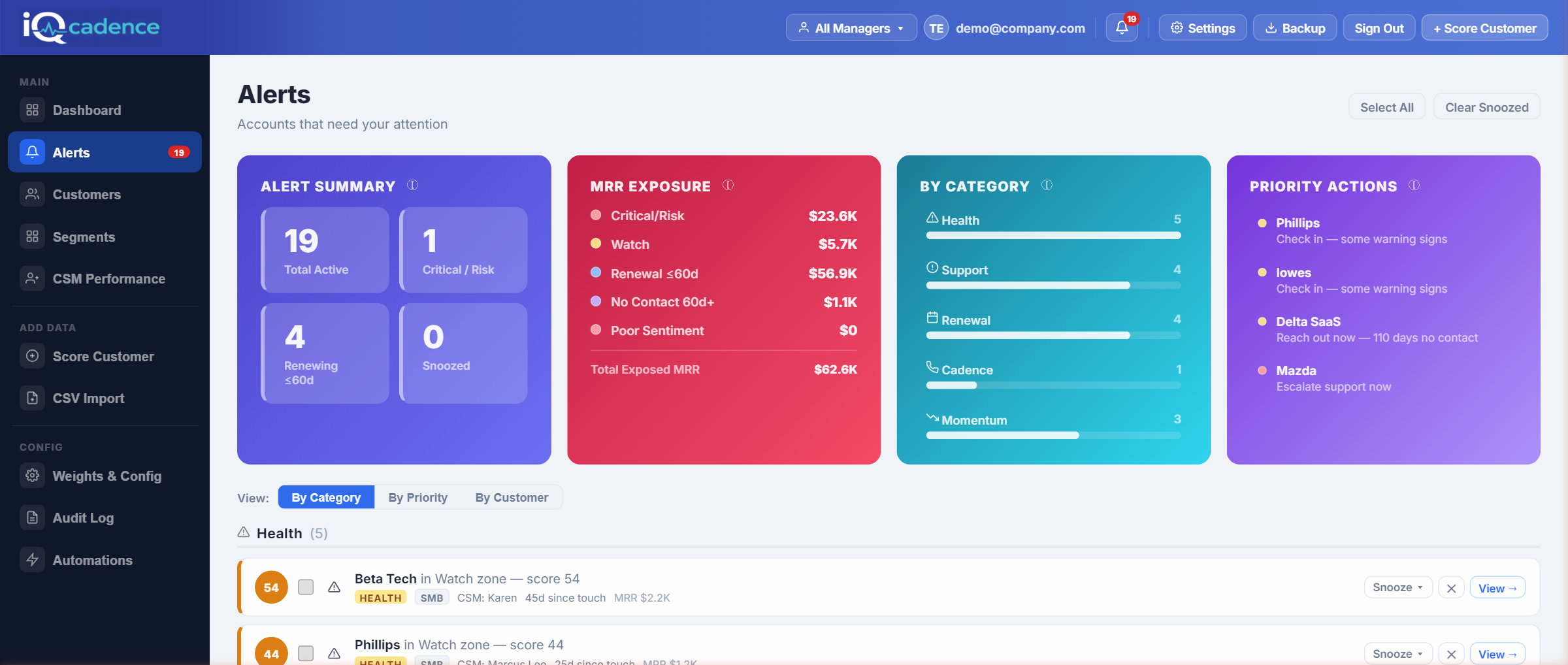Open the notification bell with 19 alerts

click(1121, 27)
